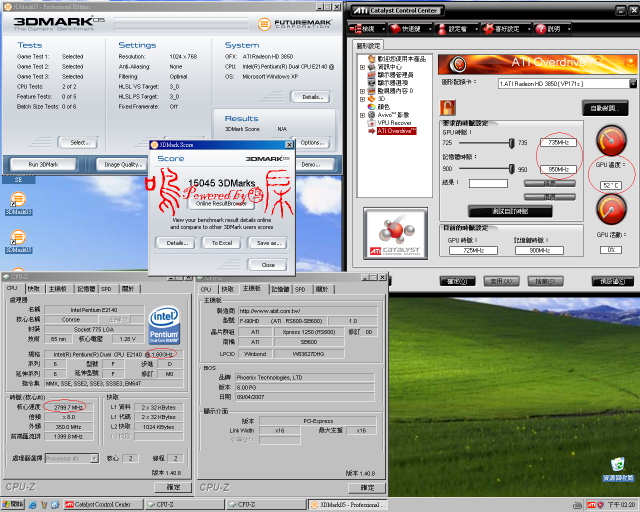
Task: Click the Demo... button in 3DMark05
Action: (x=315, y=164)
